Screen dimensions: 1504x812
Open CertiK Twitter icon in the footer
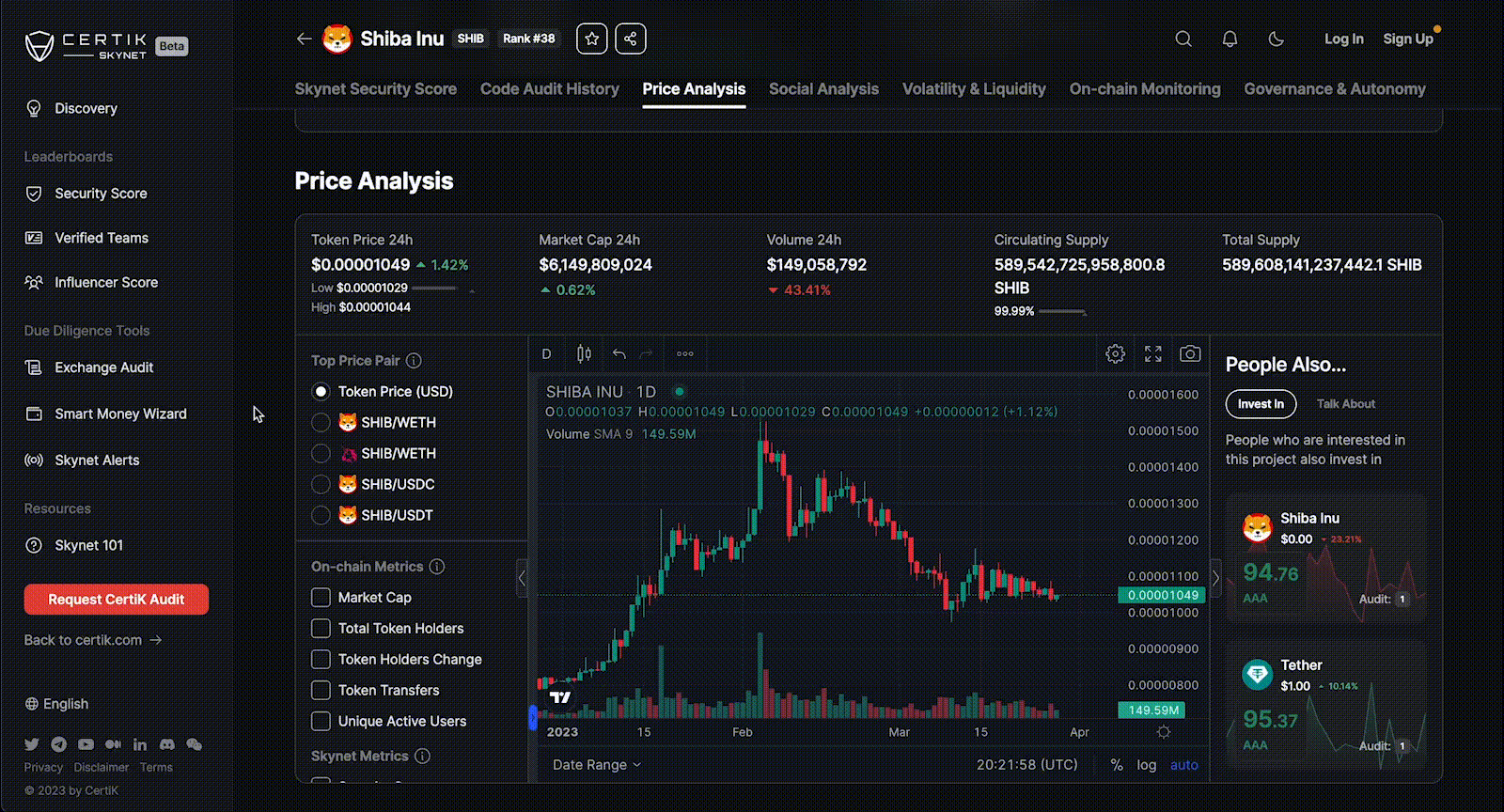(x=32, y=743)
